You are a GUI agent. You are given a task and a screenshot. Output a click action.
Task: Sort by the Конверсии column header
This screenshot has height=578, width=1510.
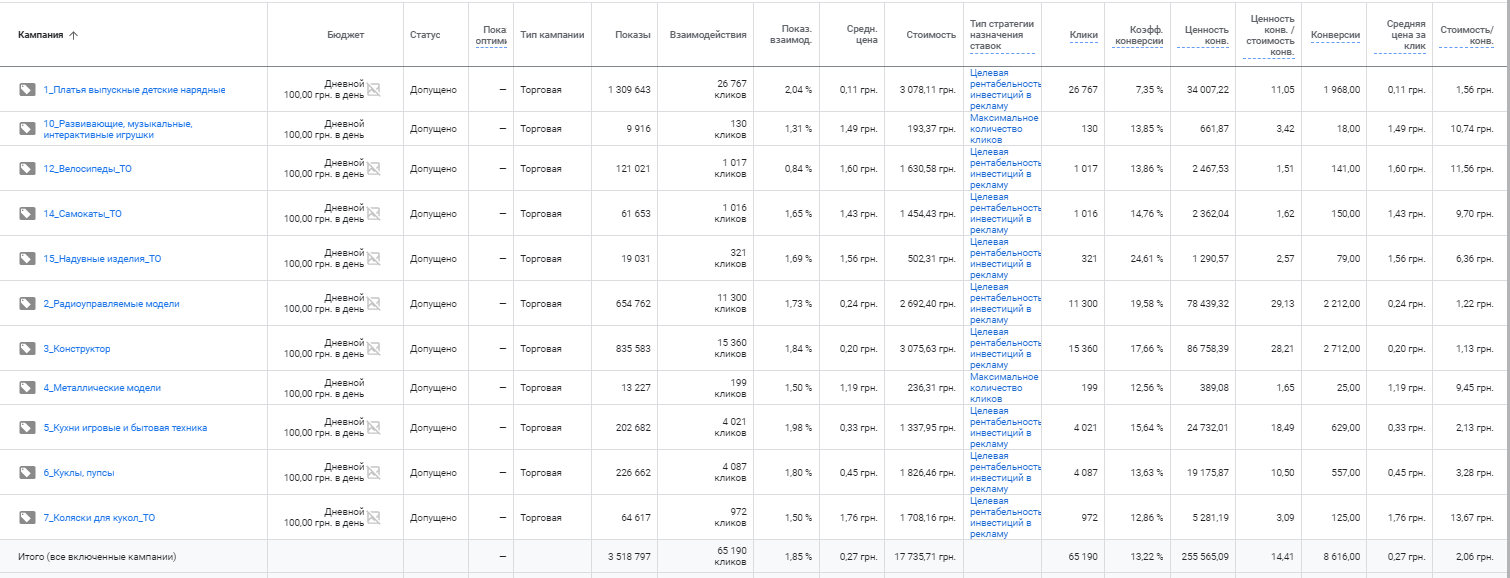[1335, 35]
